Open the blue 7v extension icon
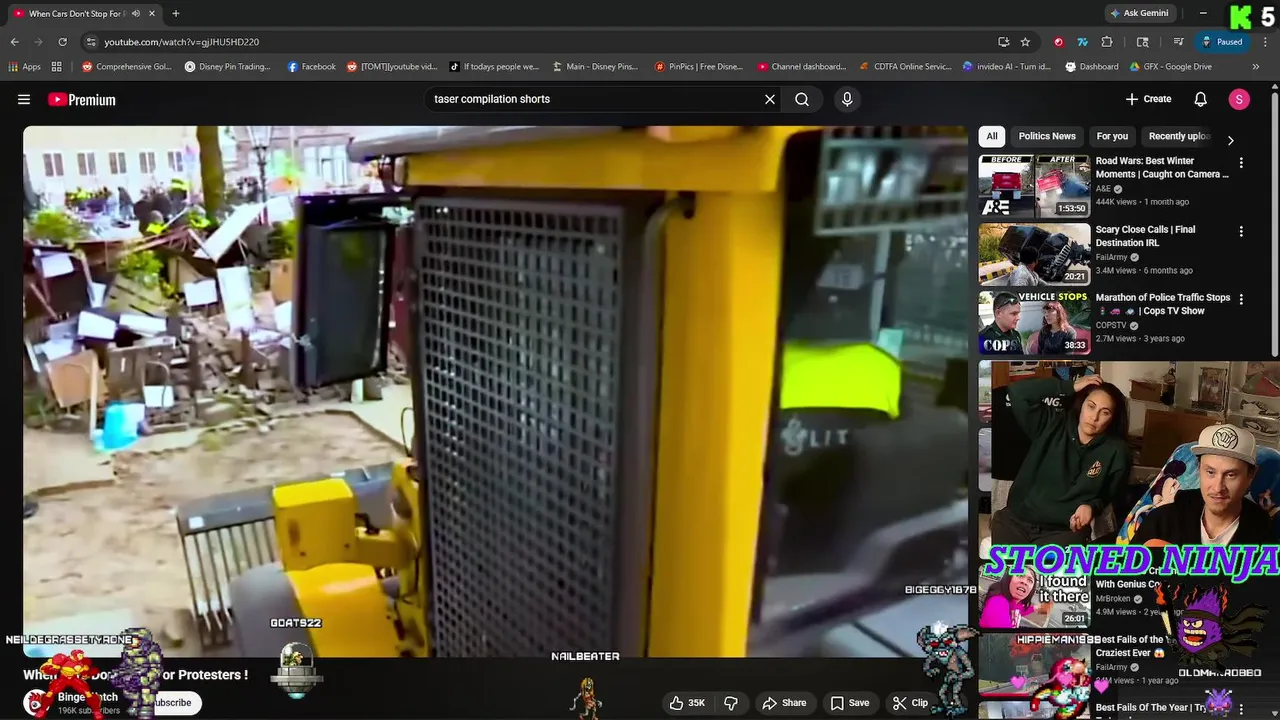1280x720 pixels. [x=1082, y=42]
